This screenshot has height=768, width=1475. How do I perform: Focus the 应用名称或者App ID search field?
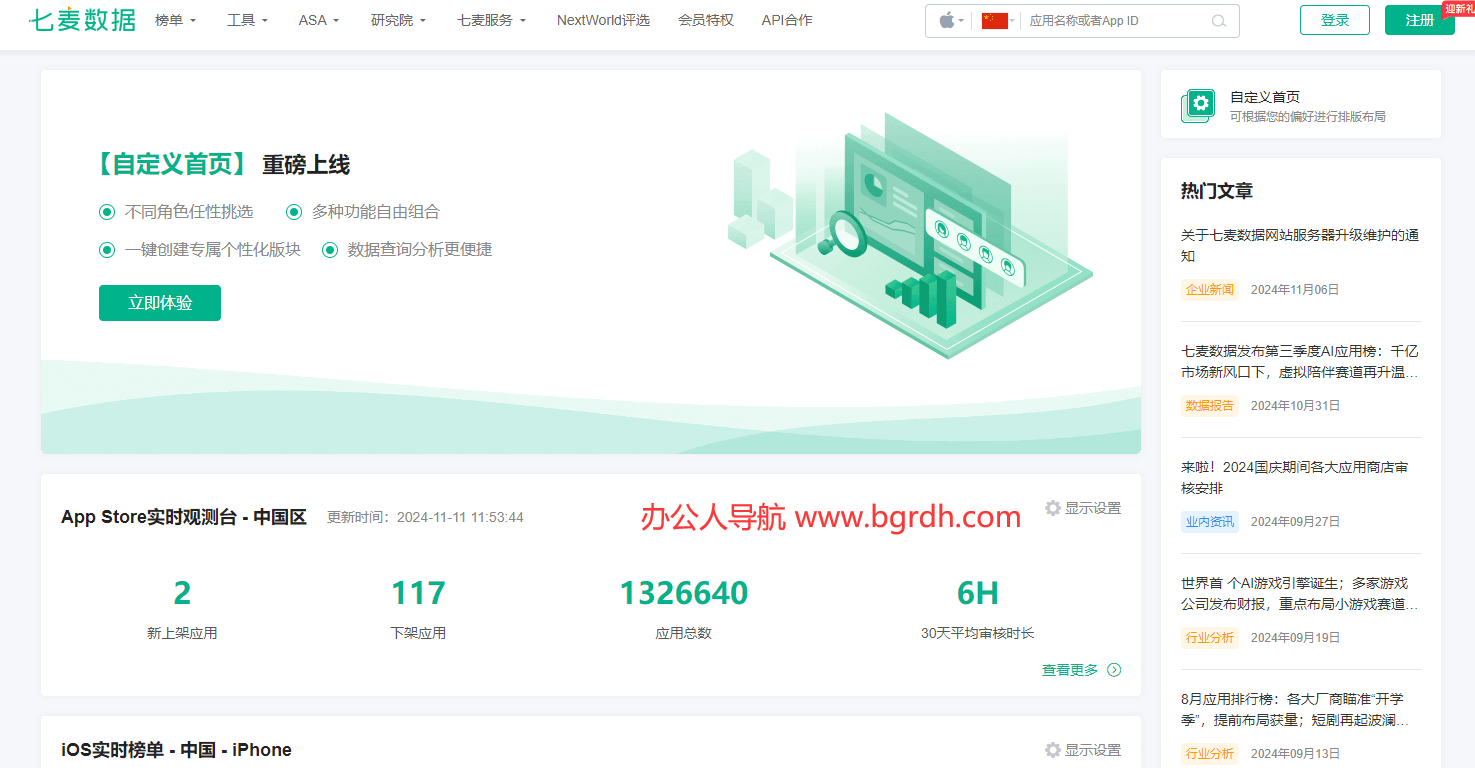click(x=1115, y=21)
